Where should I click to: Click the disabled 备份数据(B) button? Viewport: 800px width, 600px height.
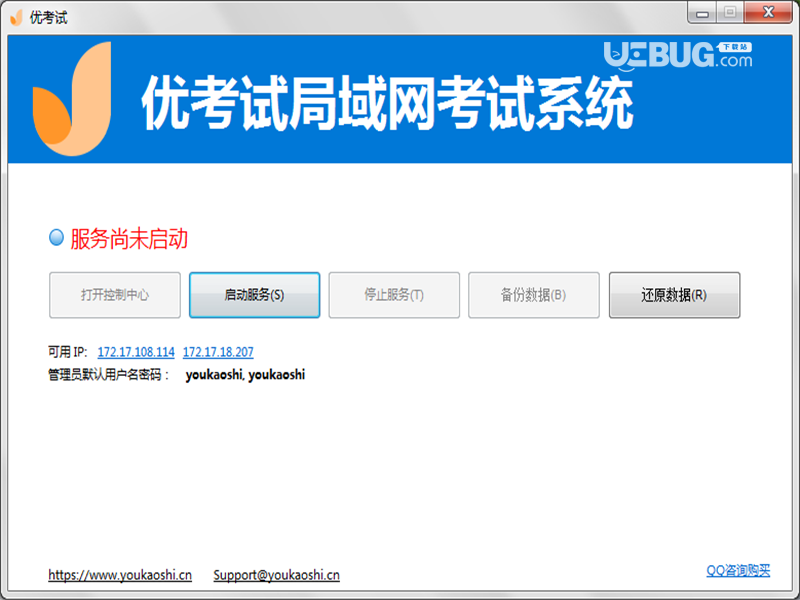click(534, 295)
